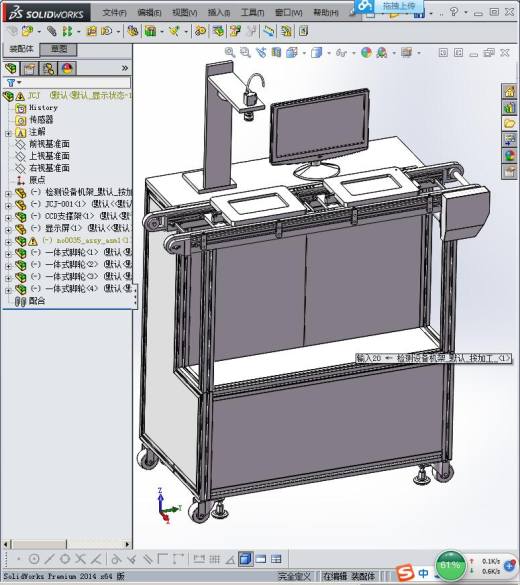Click the line sketch tool at bottom toolbar

[49, 559]
